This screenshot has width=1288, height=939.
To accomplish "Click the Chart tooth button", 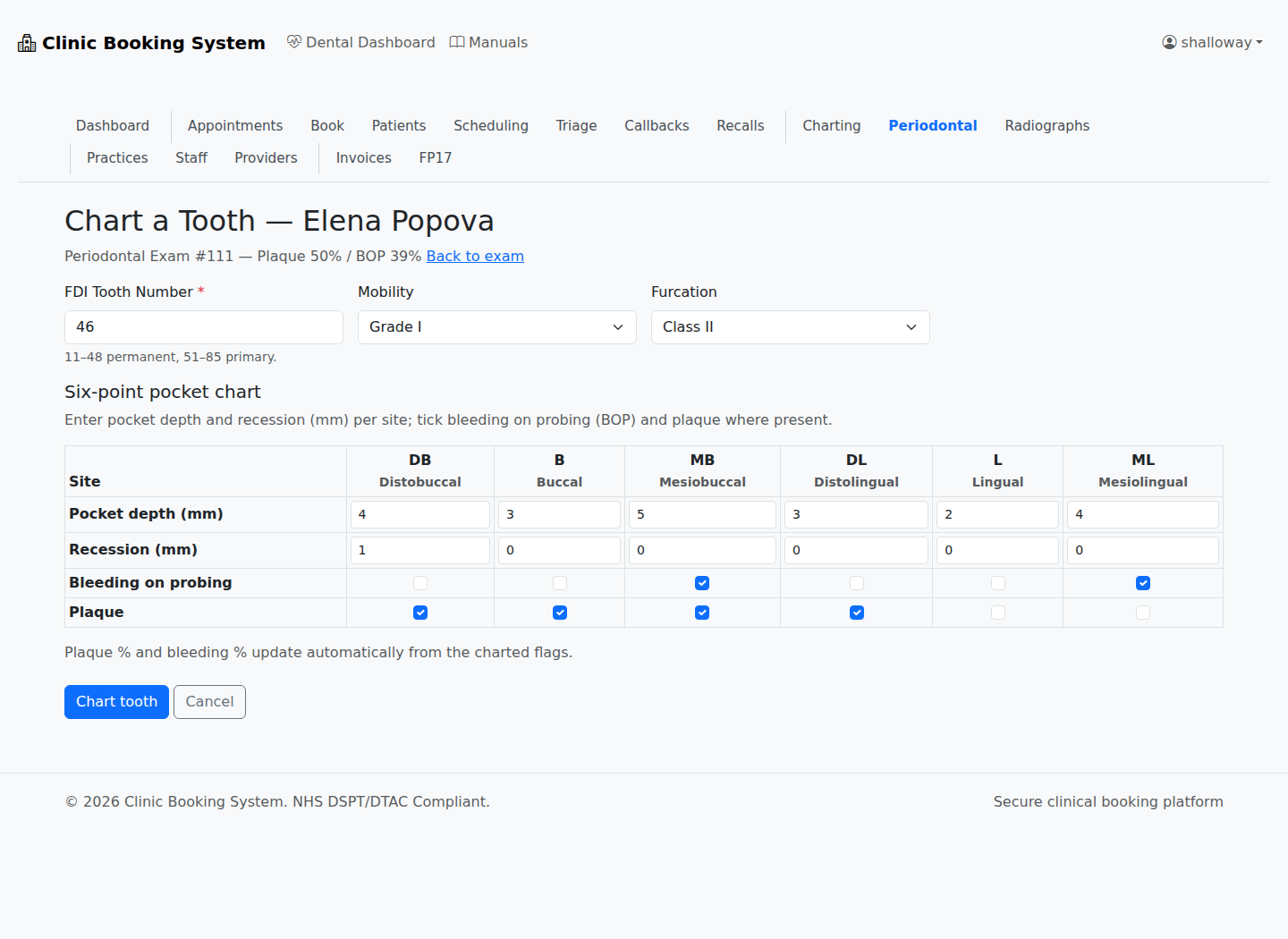I will [116, 702].
